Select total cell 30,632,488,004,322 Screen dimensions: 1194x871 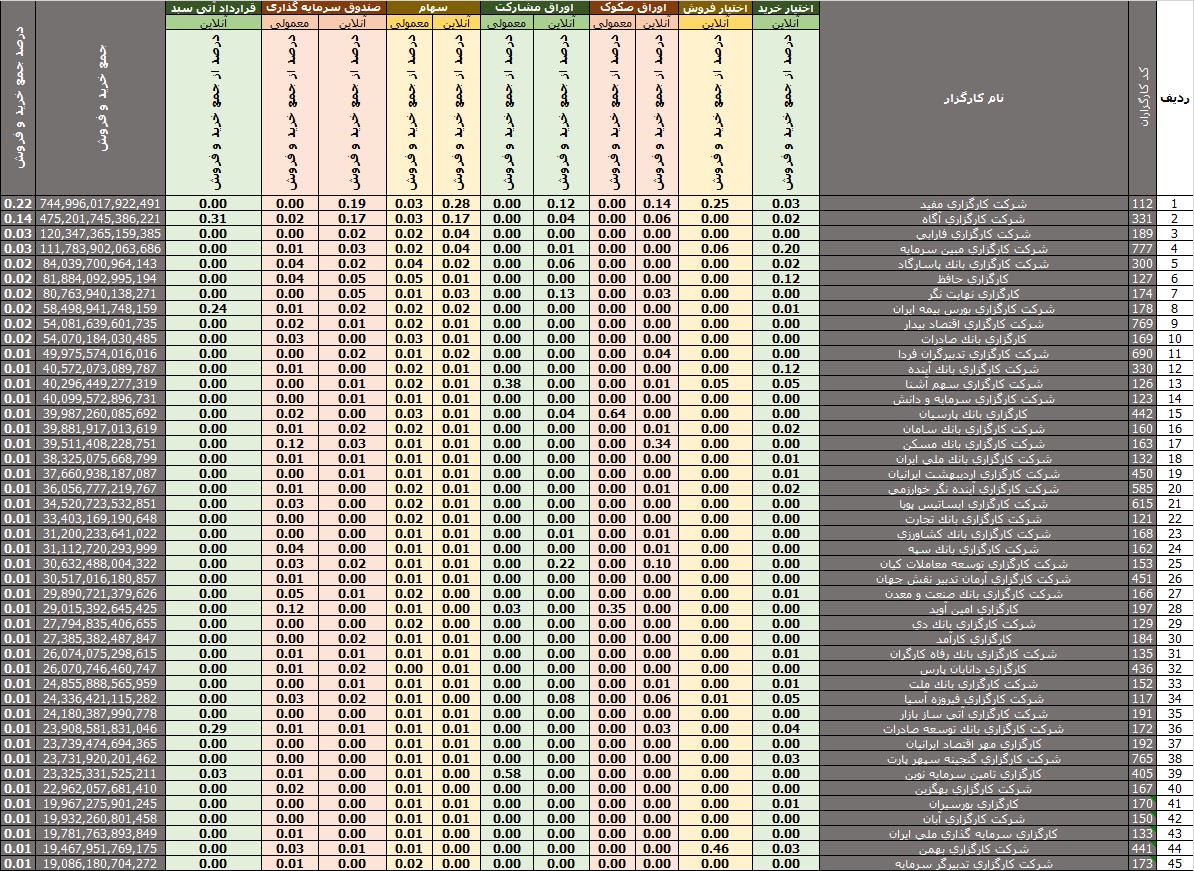tap(101, 564)
